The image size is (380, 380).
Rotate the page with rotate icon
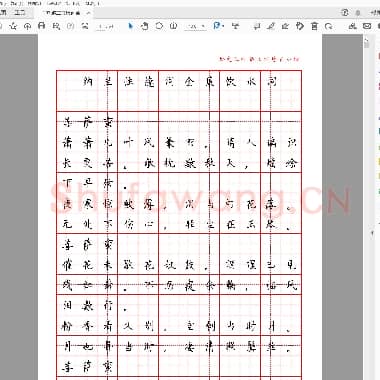[329, 26]
